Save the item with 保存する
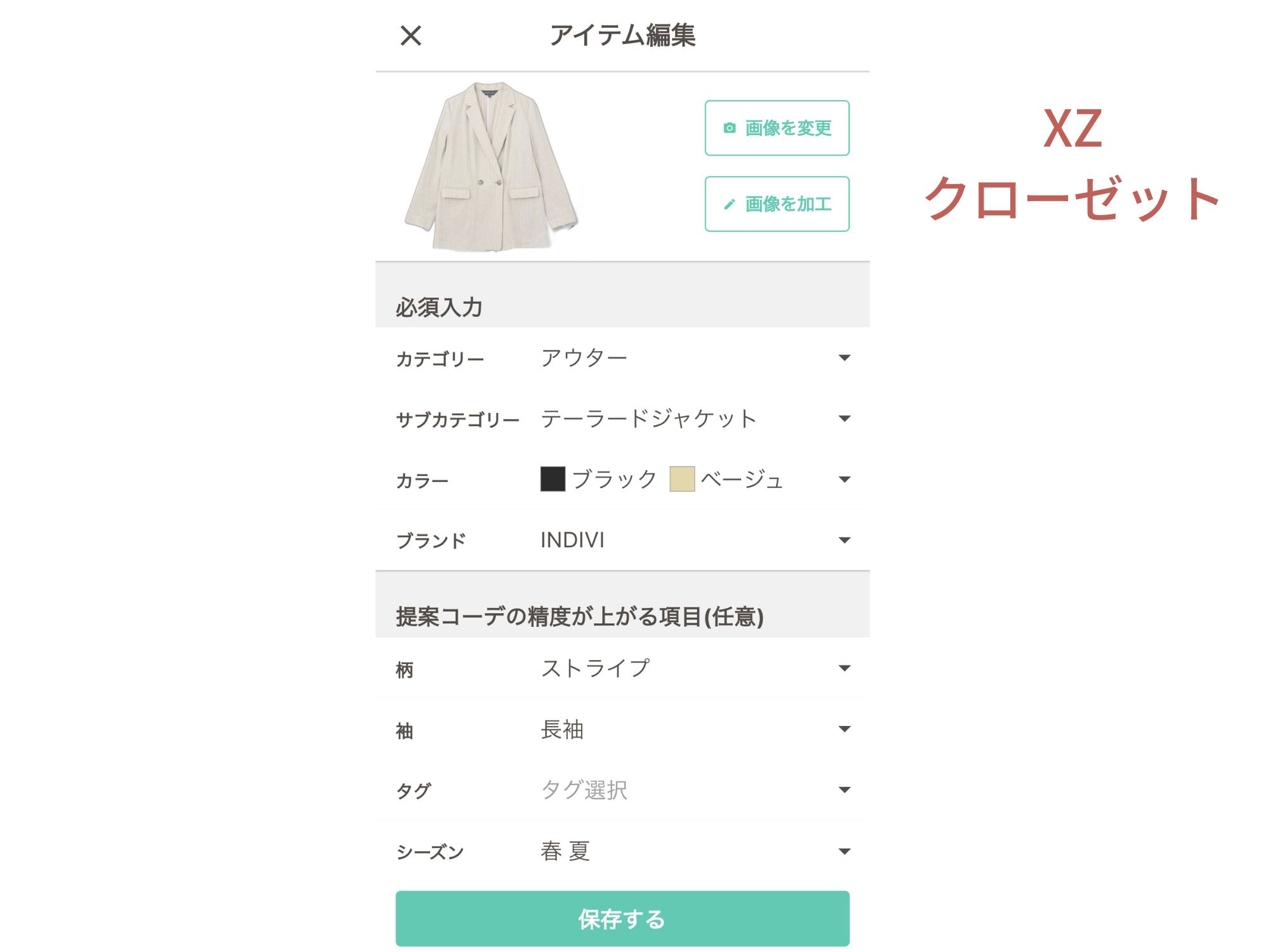This screenshot has width=1270, height=952. tap(622, 918)
